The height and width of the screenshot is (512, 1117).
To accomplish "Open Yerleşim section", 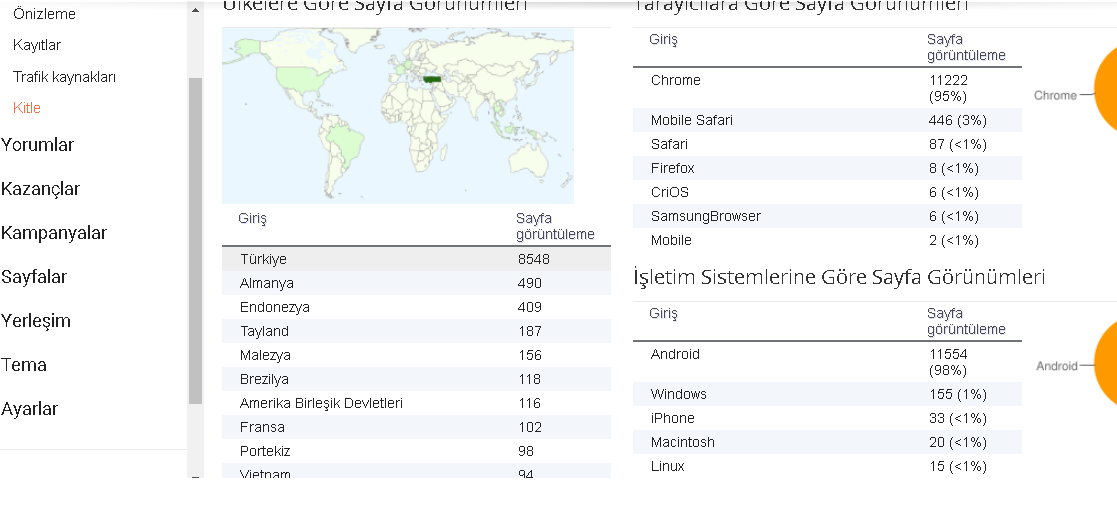I will [36, 321].
